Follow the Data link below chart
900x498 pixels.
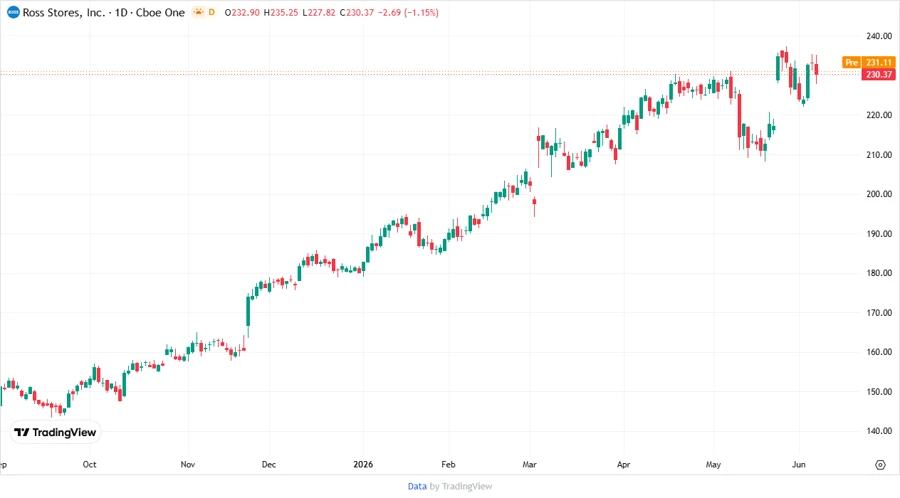(417, 486)
